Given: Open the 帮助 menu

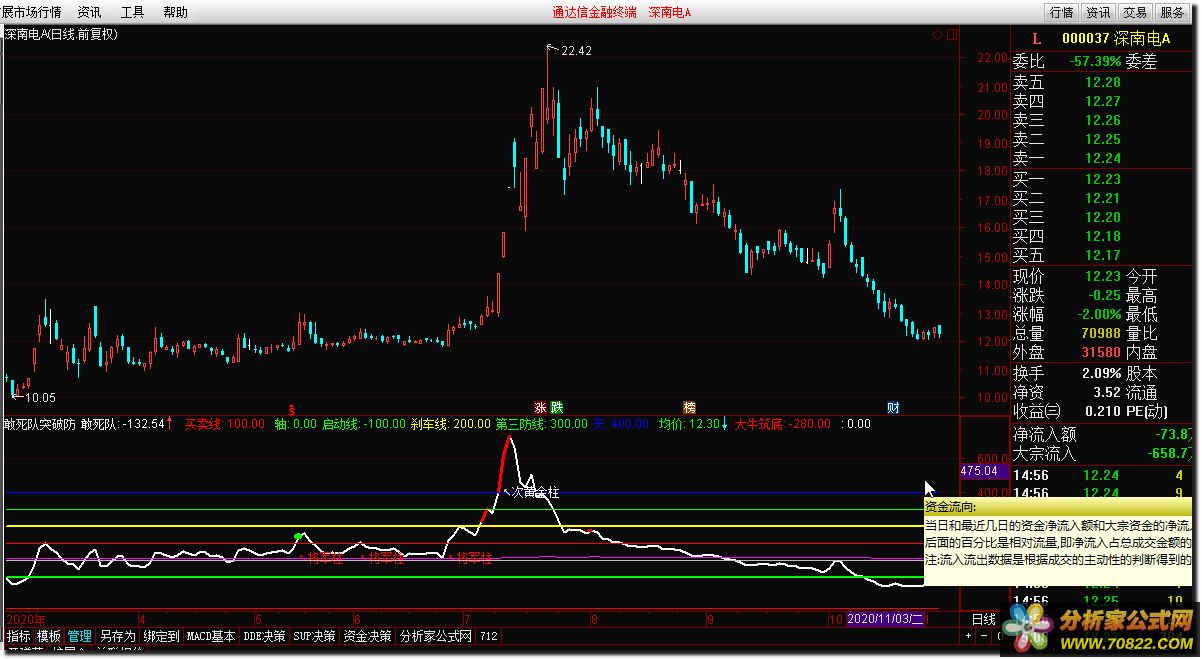Looking at the screenshot, I should (x=175, y=12).
